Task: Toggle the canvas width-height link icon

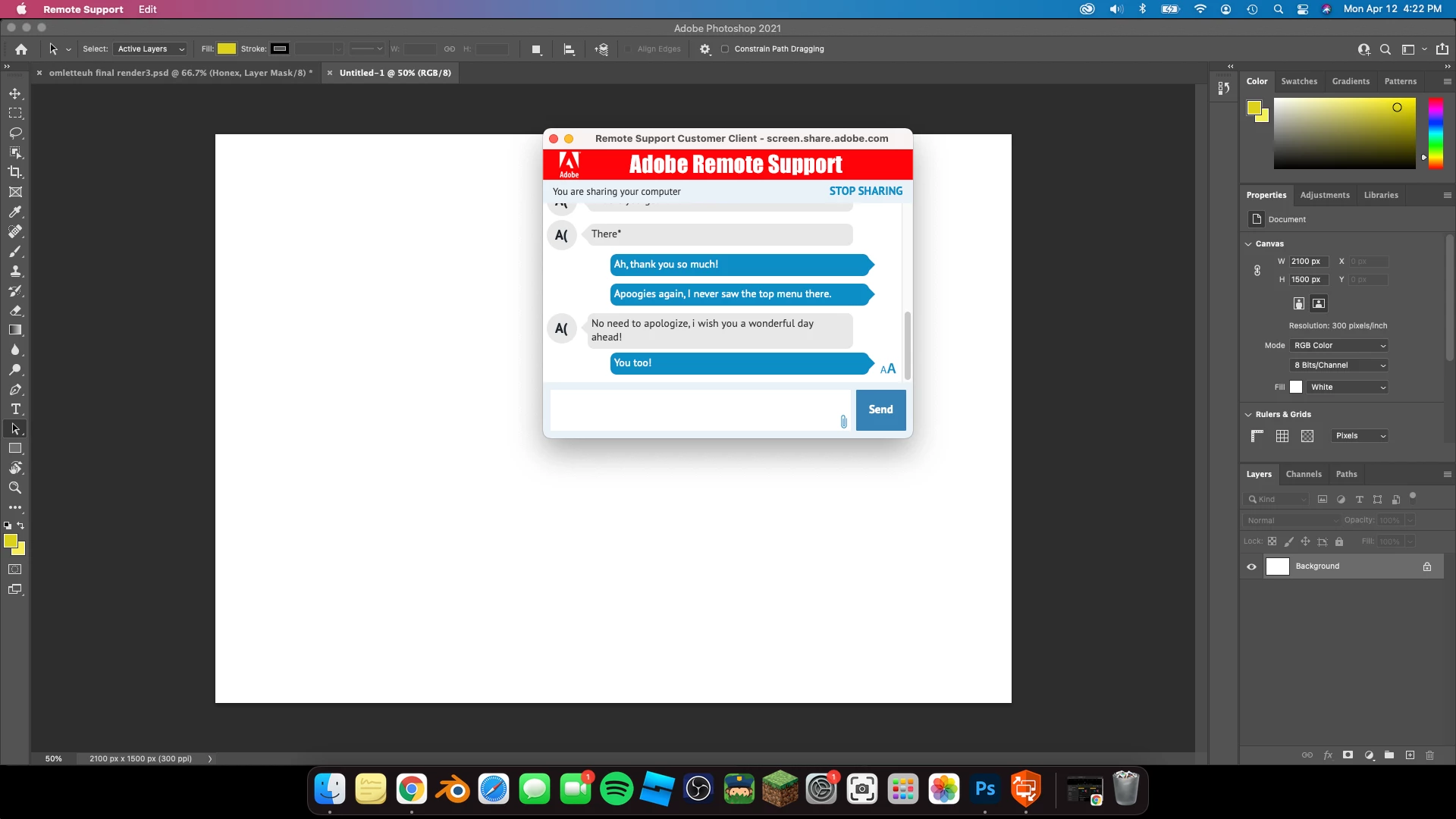Action: pyautogui.click(x=1257, y=271)
